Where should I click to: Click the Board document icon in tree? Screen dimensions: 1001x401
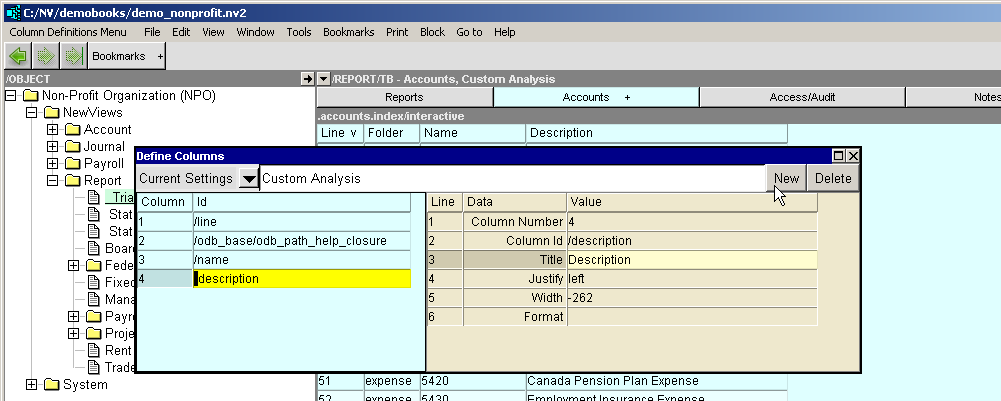(x=94, y=248)
